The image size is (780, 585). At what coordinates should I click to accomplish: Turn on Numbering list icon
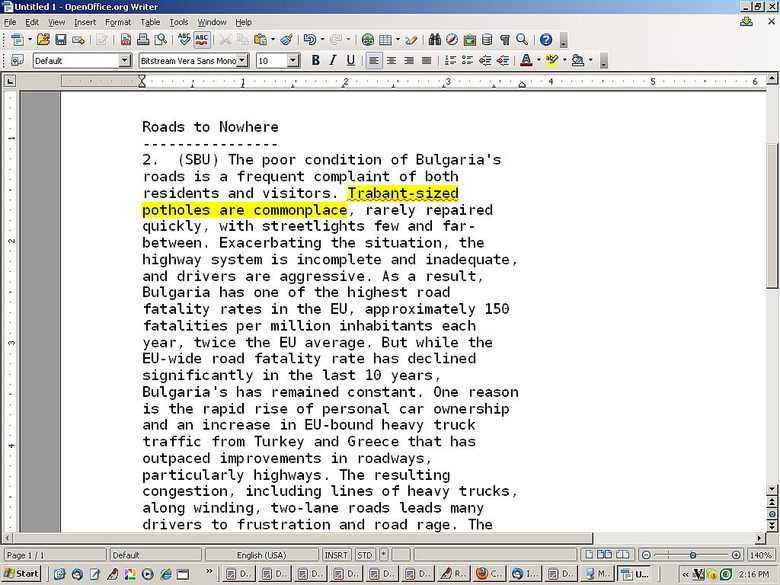pos(450,61)
